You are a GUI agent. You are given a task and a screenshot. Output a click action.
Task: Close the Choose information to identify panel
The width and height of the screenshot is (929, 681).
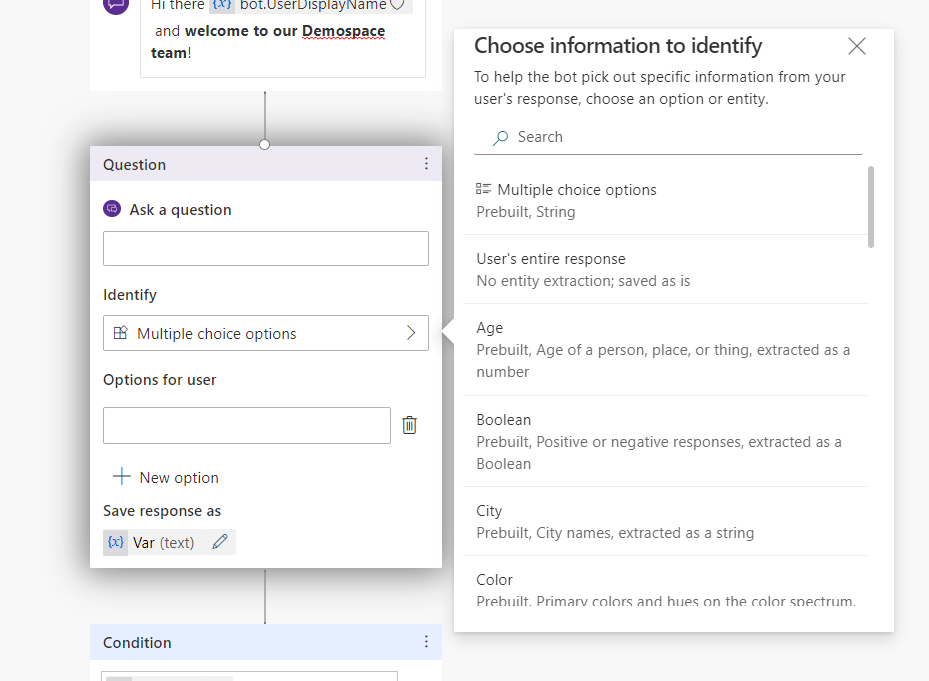856,46
